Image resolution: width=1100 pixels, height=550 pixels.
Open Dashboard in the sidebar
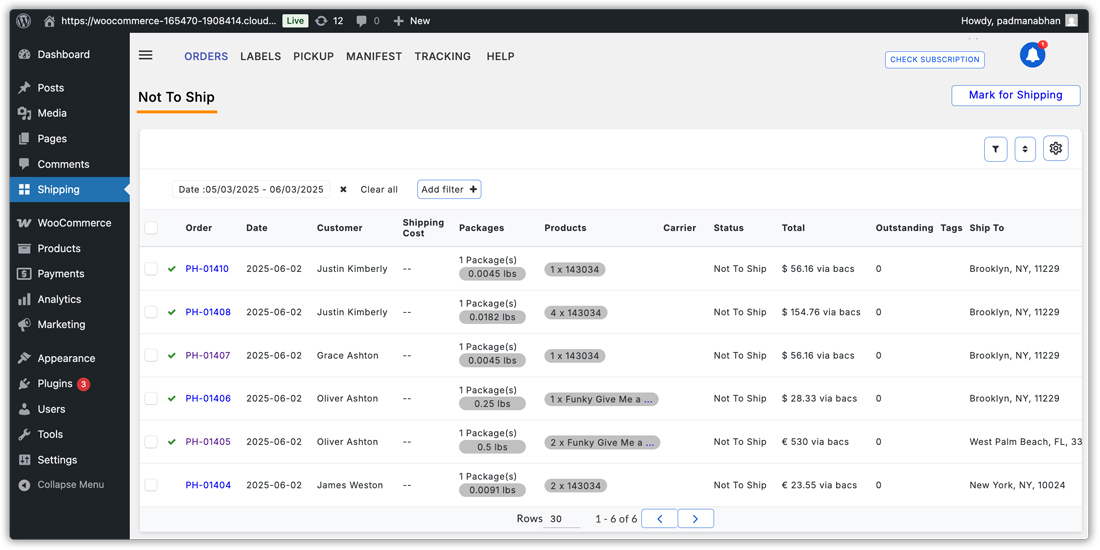coord(69,54)
